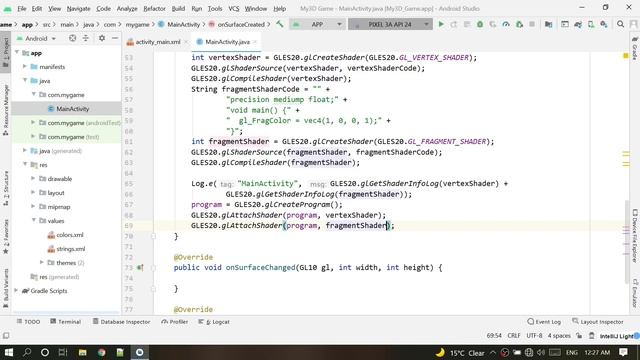640x360 pixels.
Task: Select MainActivity in the project tree
Action: (x=68, y=109)
